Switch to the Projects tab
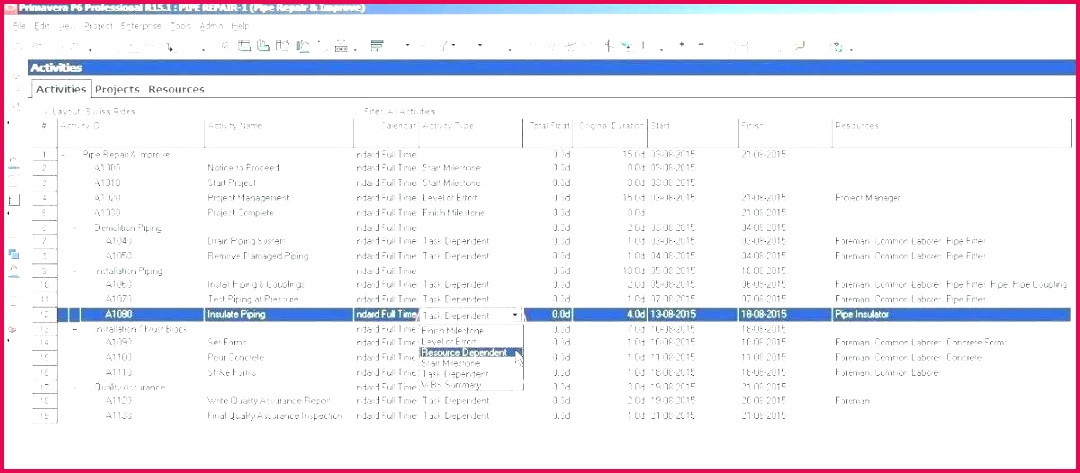Viewport: 1080px width, 473px height. point(117,90)
